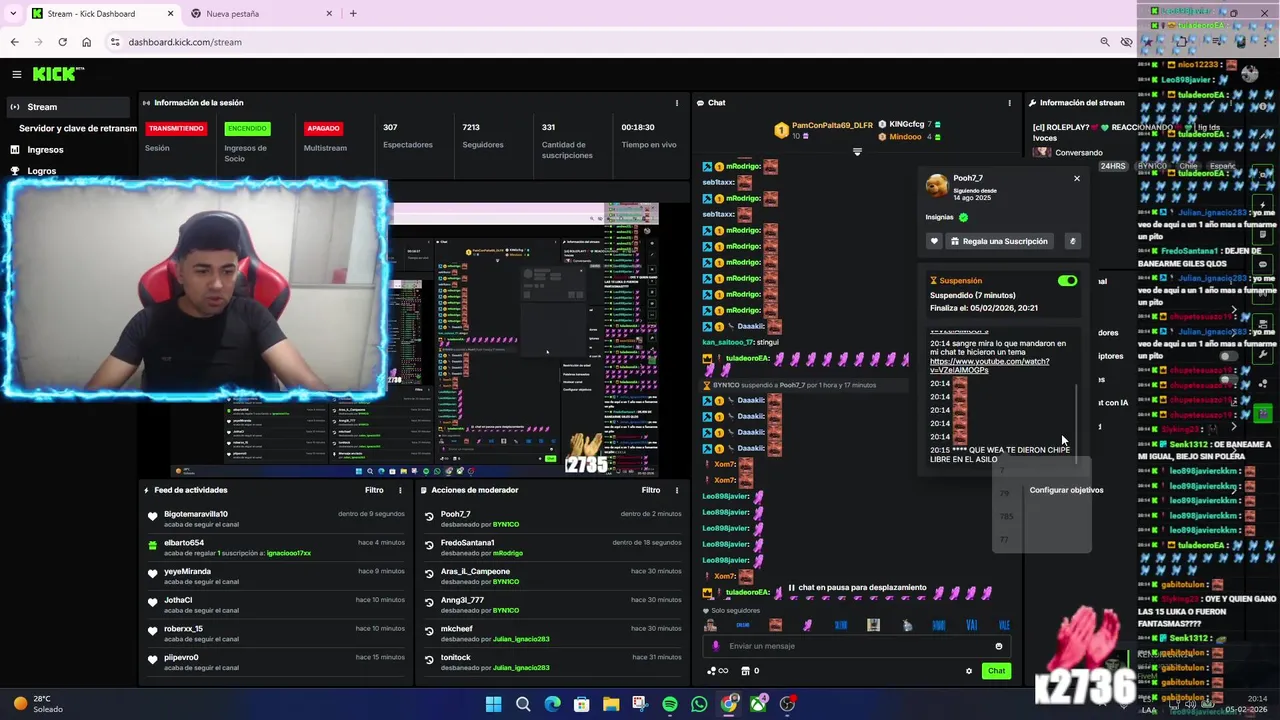Open Servidor y clave de retransmisión

click(78, 128)
